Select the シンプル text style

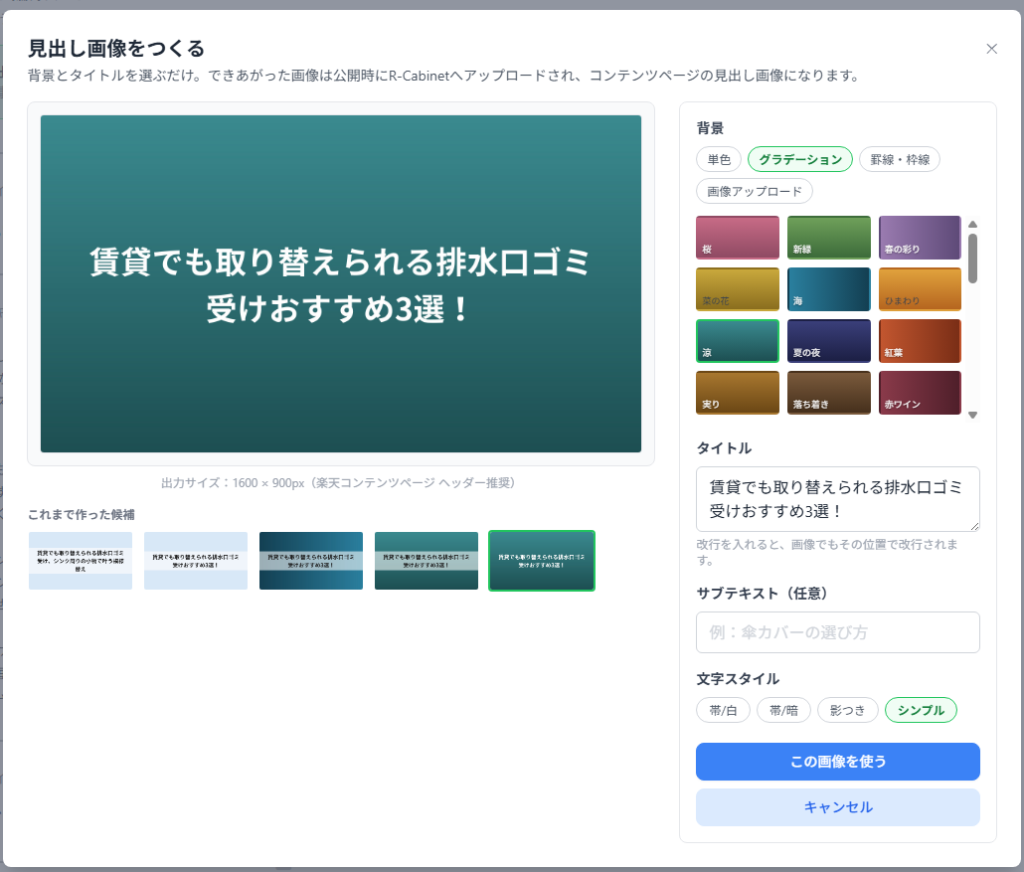point(921,710)
